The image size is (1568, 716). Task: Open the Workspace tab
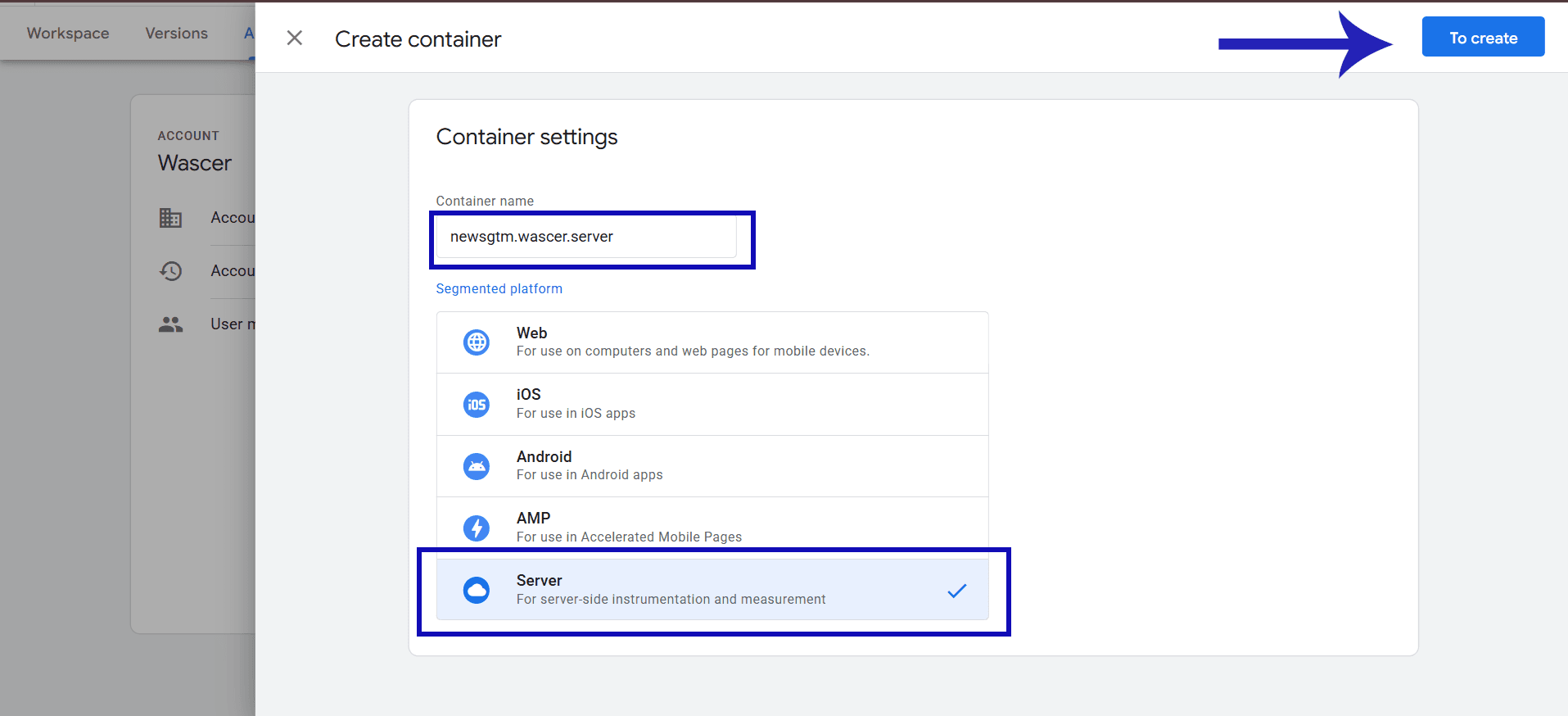[68, 33]
